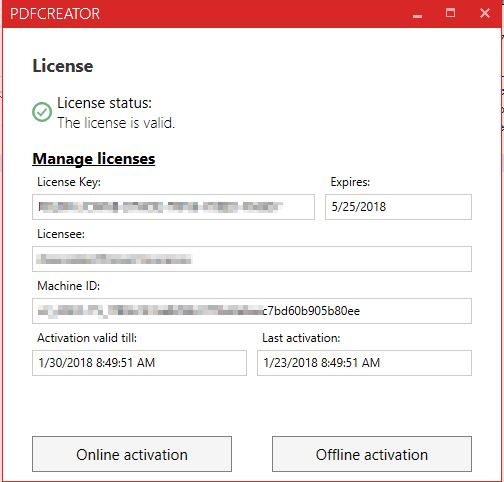
Task: Click the License heading
Action: pyautogui.click(x=63, y=66)
